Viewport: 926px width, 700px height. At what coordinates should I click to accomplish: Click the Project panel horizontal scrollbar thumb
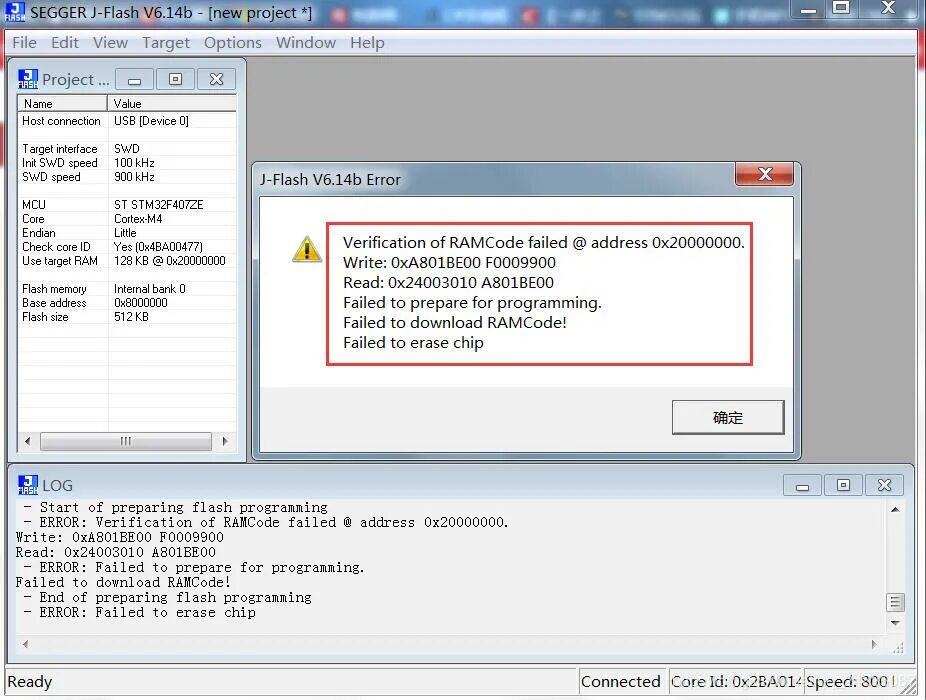coord(126,441)
